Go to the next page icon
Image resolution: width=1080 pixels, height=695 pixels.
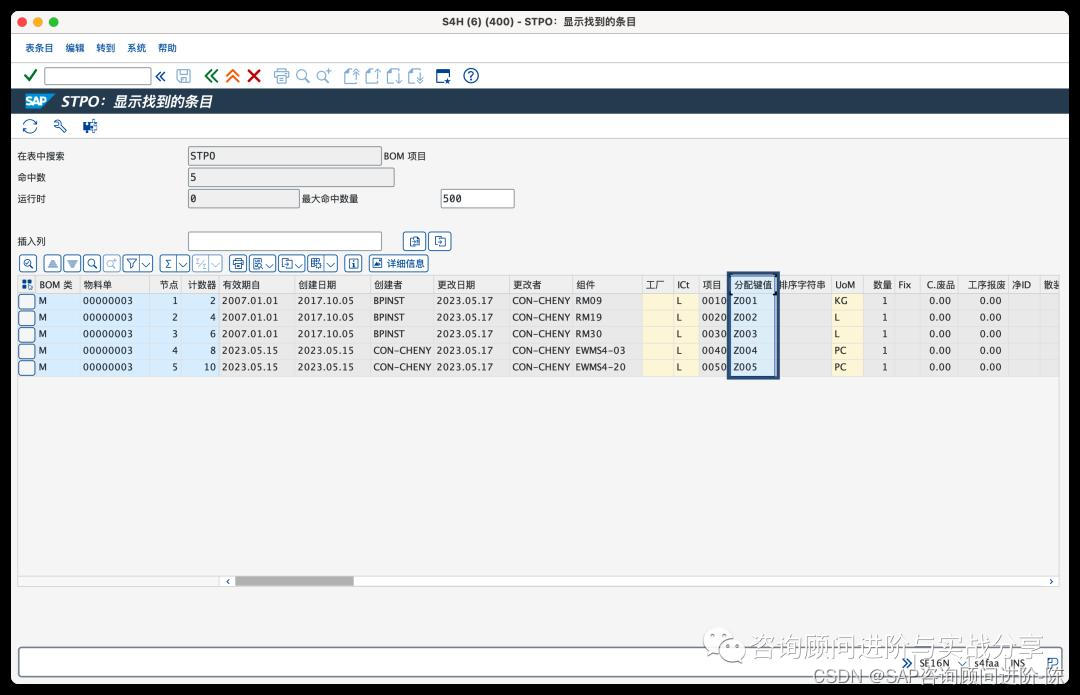[394, 76]
